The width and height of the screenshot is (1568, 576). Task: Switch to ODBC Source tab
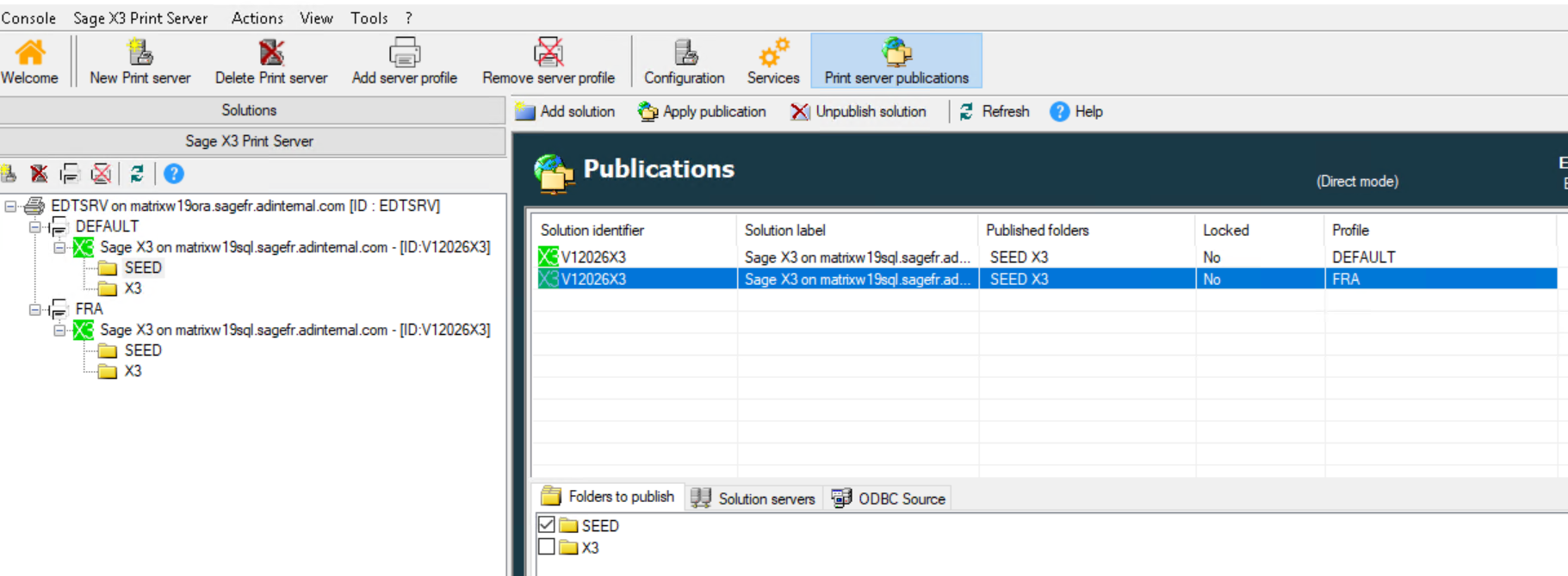888,499
